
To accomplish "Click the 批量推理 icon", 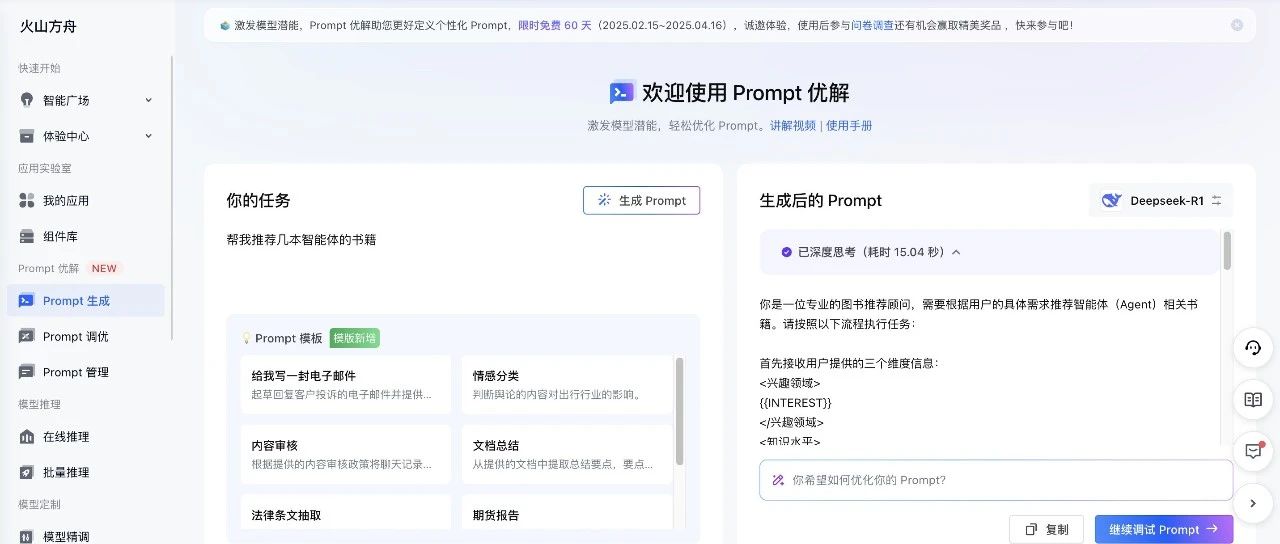I will click(x=27, y=472).
